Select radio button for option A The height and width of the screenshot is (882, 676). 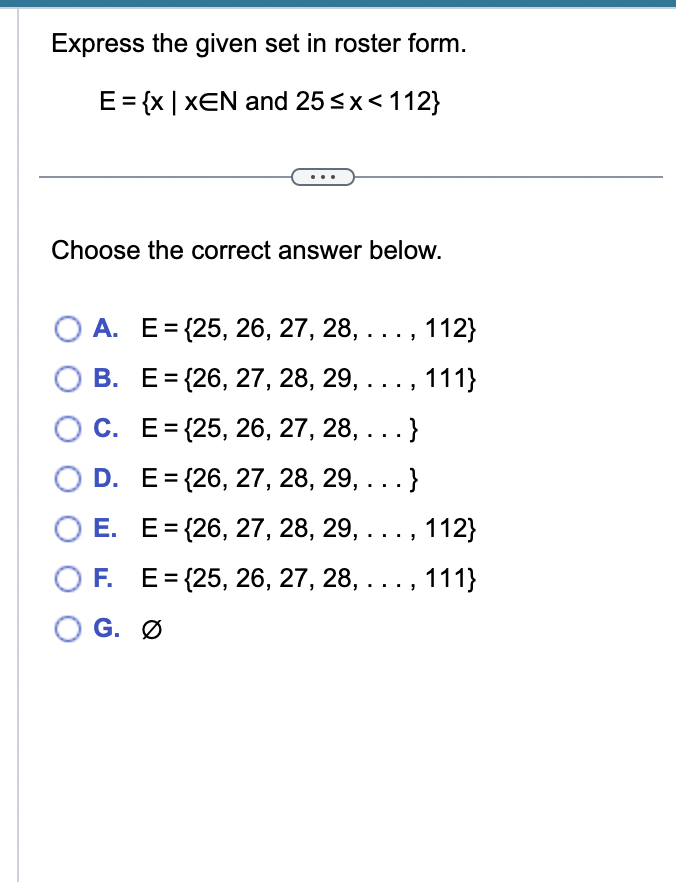coord(67,329)
